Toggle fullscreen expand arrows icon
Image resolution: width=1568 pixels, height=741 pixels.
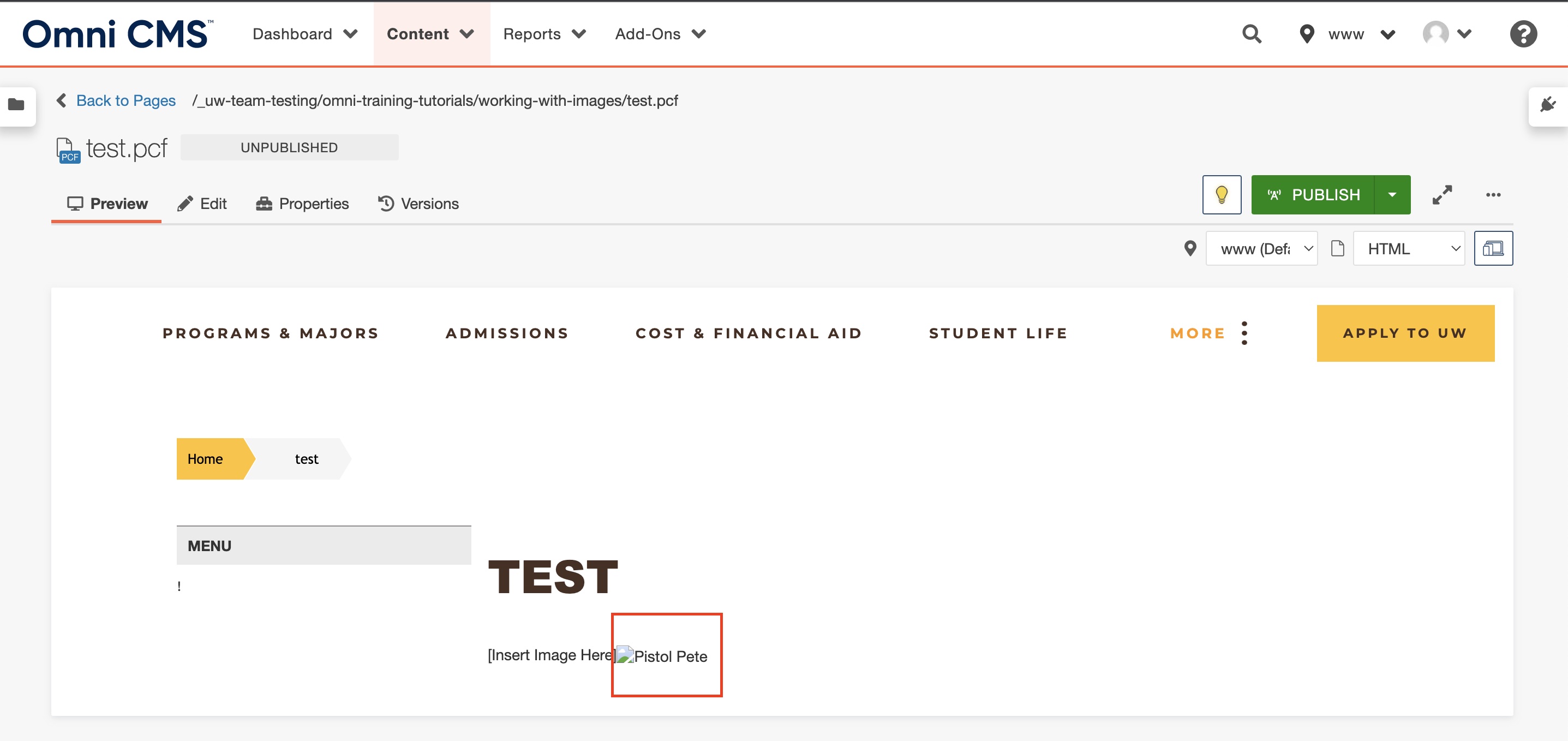pyautogui.click(x=1442, y=195)
